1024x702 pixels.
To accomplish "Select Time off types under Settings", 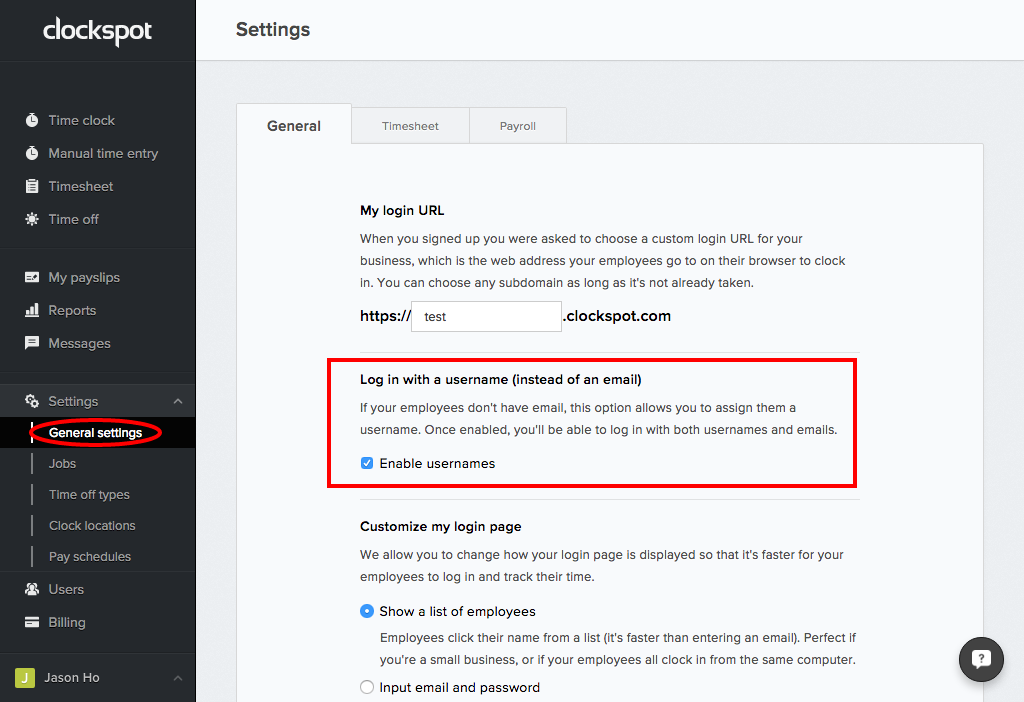I will [89, 494].
